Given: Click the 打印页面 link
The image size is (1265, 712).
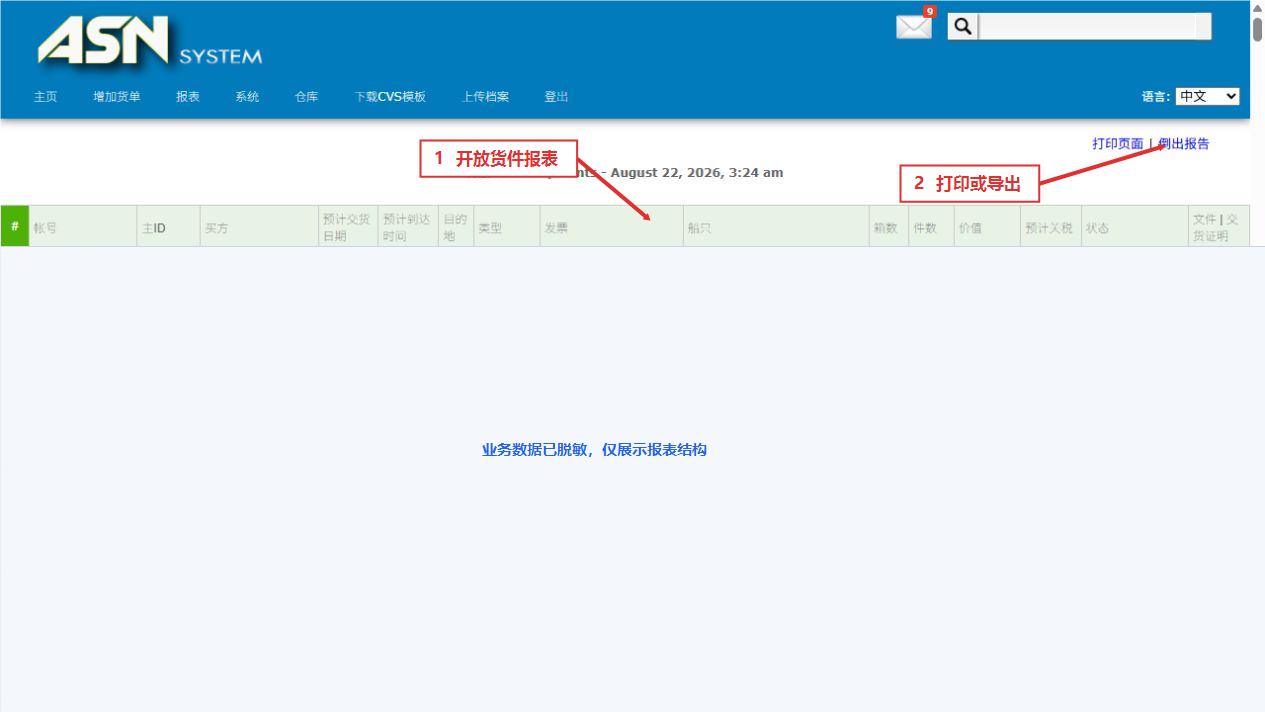Looking at the screenshot, I should [1118, 144].
